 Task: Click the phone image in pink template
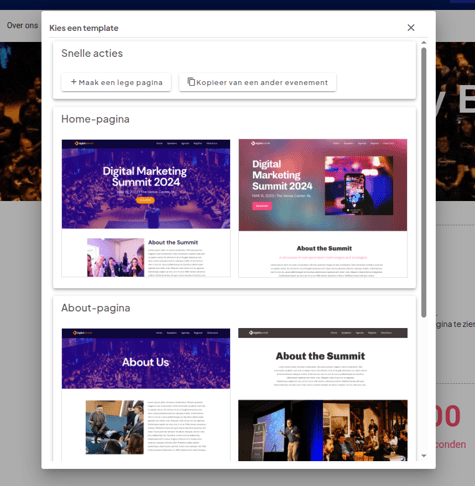(359, 185)
